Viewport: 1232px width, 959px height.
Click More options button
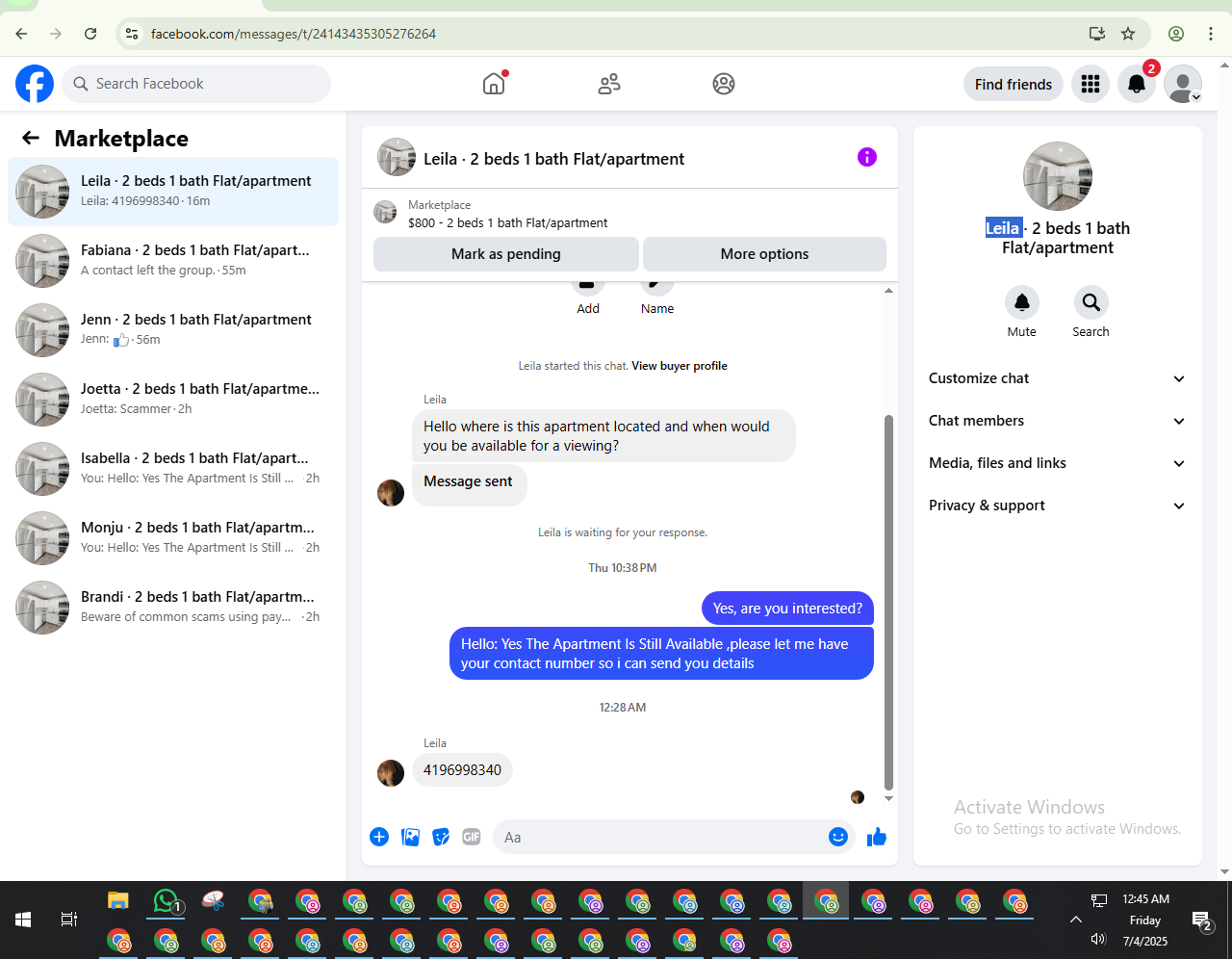[x=764, y=254]
